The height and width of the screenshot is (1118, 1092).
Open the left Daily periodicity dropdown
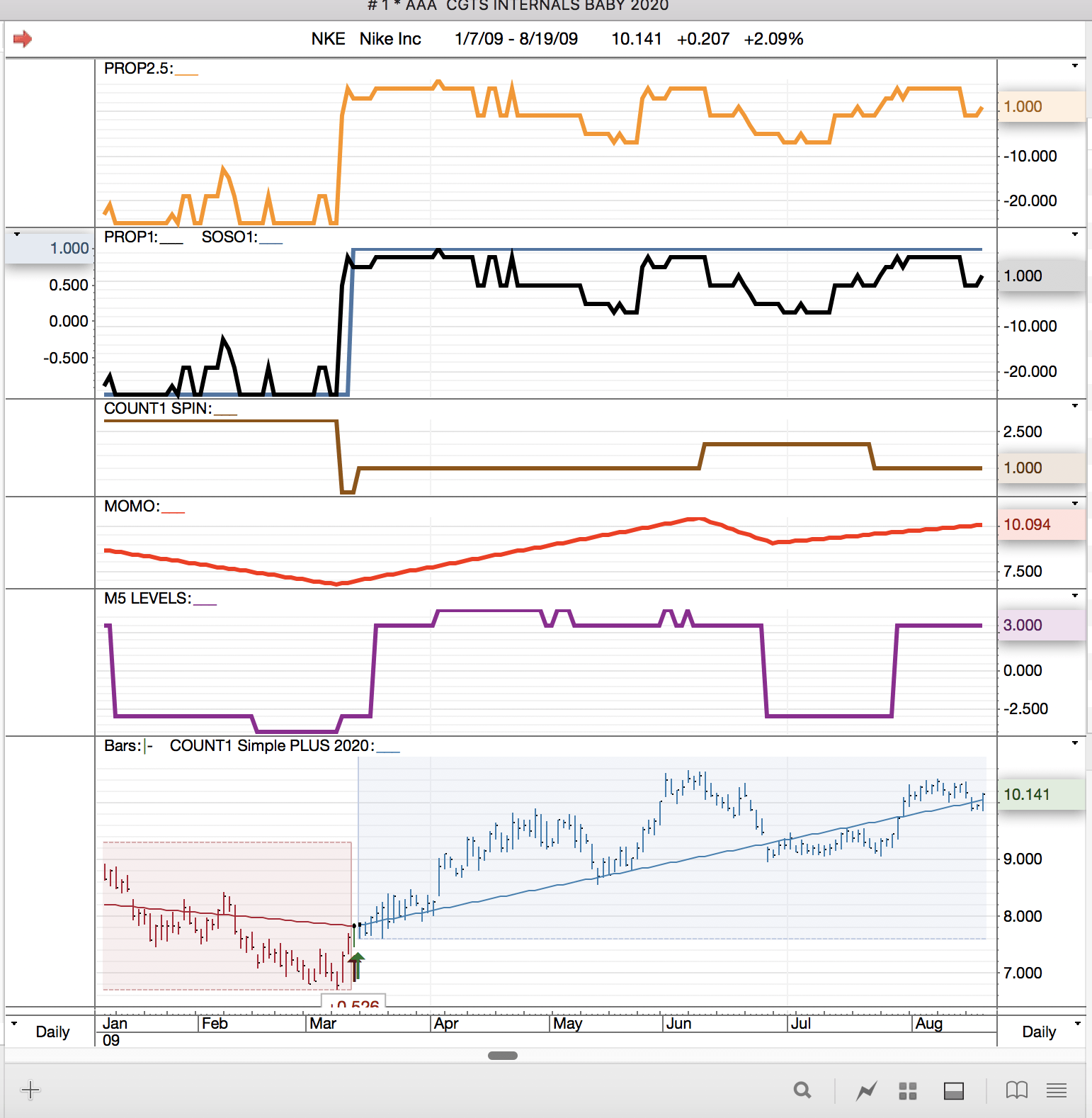(x=15, y=1024)
